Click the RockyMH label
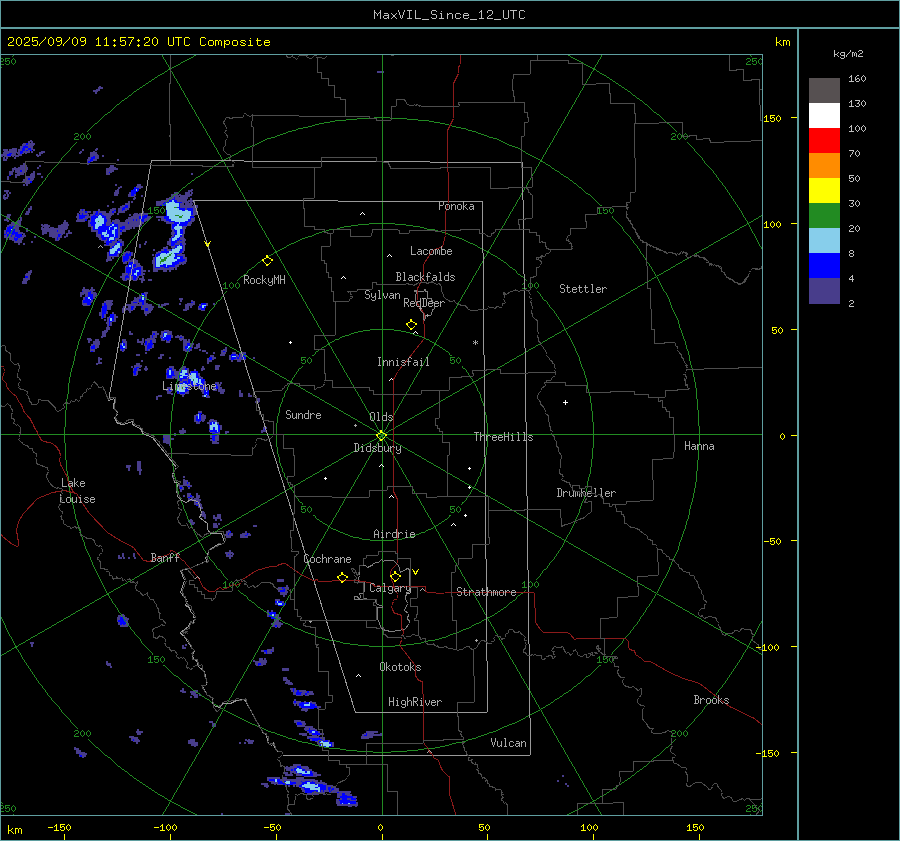The image size is (900, 841). tap(264, 280)
